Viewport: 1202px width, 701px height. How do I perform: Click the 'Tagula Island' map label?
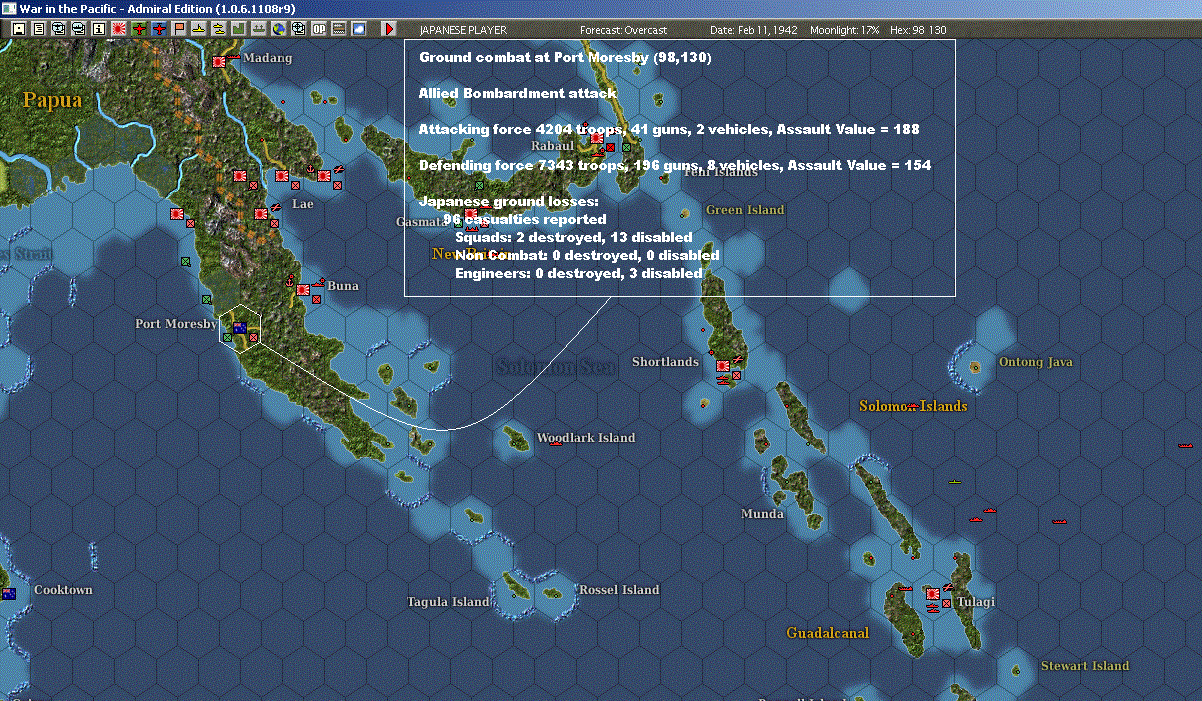[448, 602]
